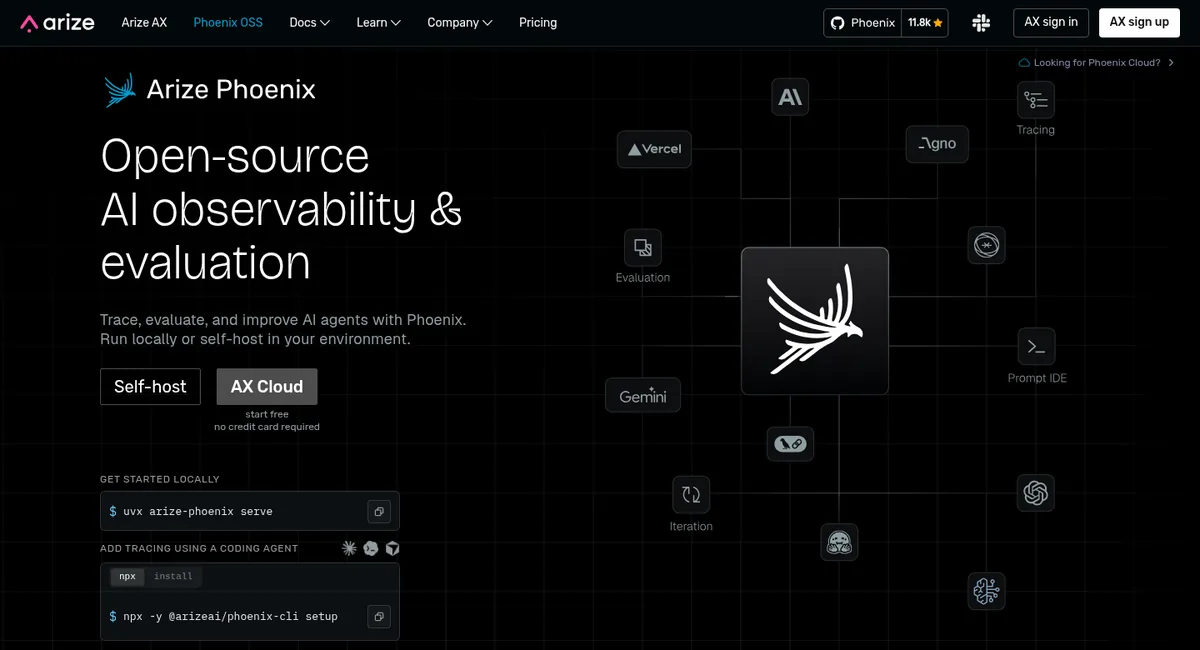This screenshot has height=650, width=1200.
Task: Click the 'Tracing' label under its icon
Action: [x=1036, y=130]
